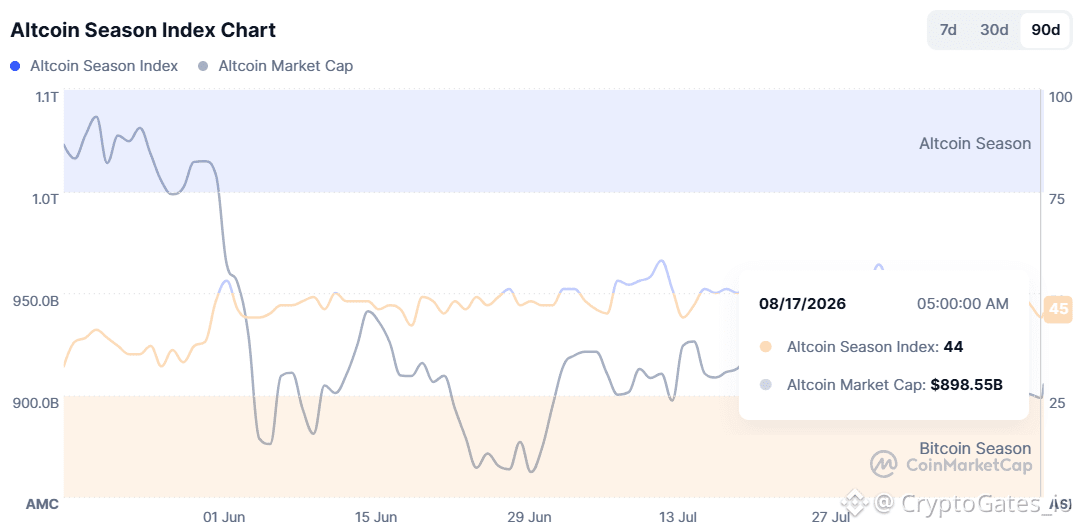Image resolution: width=1080 pixels, height=528 pixels.
Task: Click the Altcoin Season Index legend label
Action: pos(104,67)
